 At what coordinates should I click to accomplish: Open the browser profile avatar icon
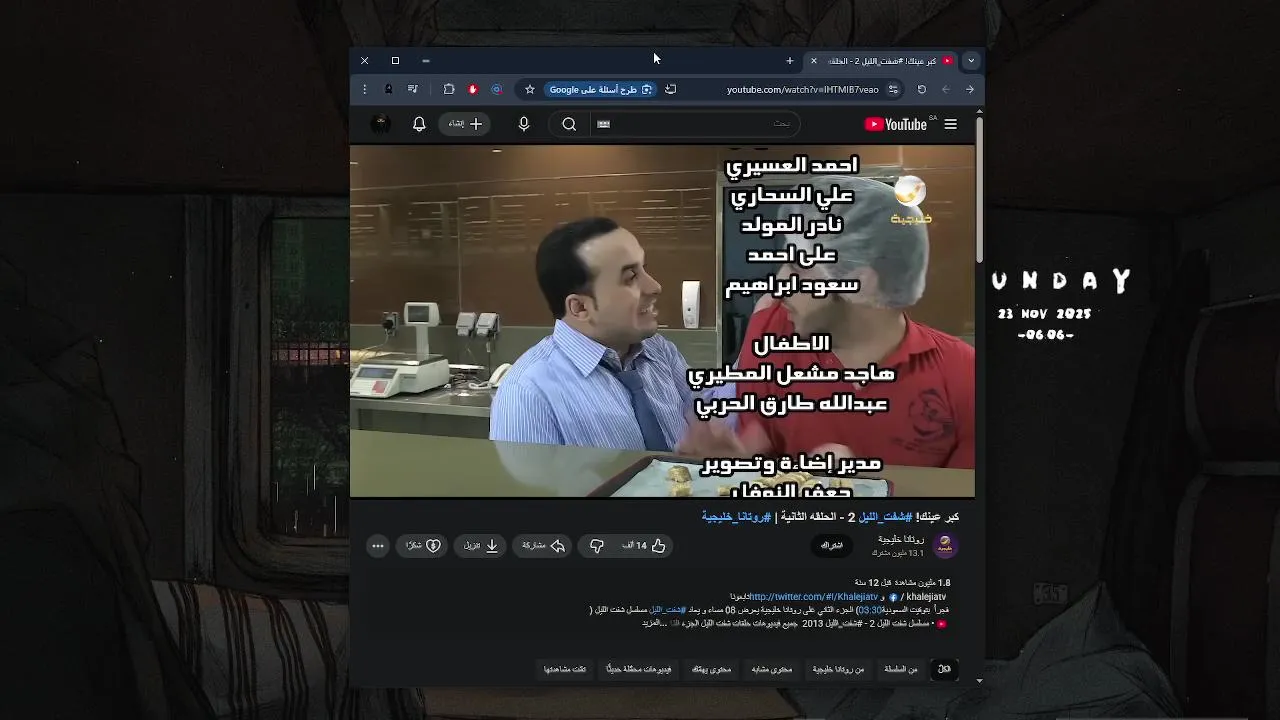coord(388,89)
